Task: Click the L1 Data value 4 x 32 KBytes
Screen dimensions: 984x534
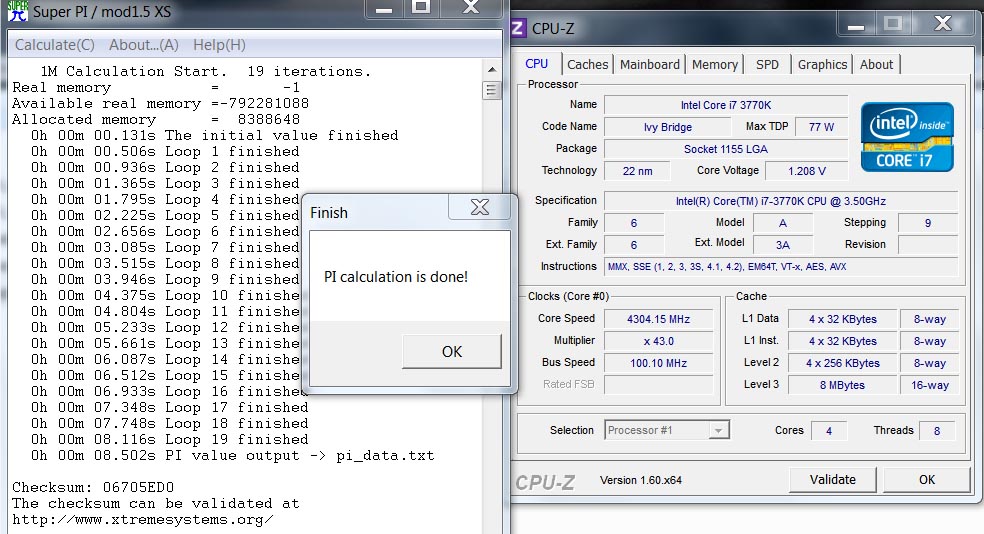Action: (x=842, y=319)
